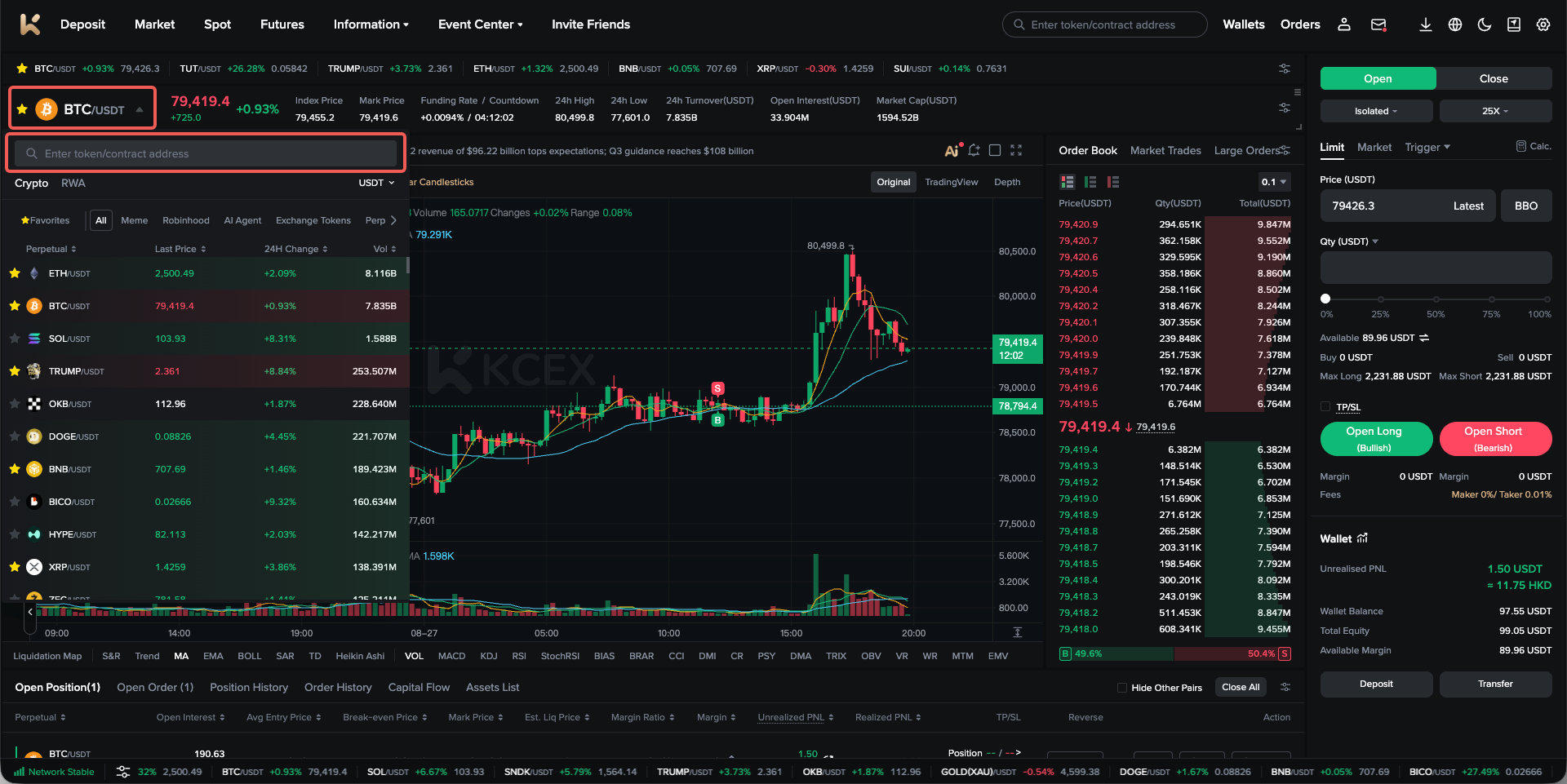
Task: Open the download app icon
Action: point(1425,24)
